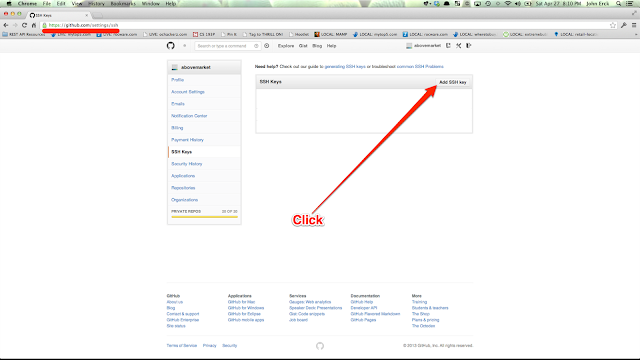Screen dimensions: 640x360
Task: Focus the Search or type a command field
Action: [227, 46]
